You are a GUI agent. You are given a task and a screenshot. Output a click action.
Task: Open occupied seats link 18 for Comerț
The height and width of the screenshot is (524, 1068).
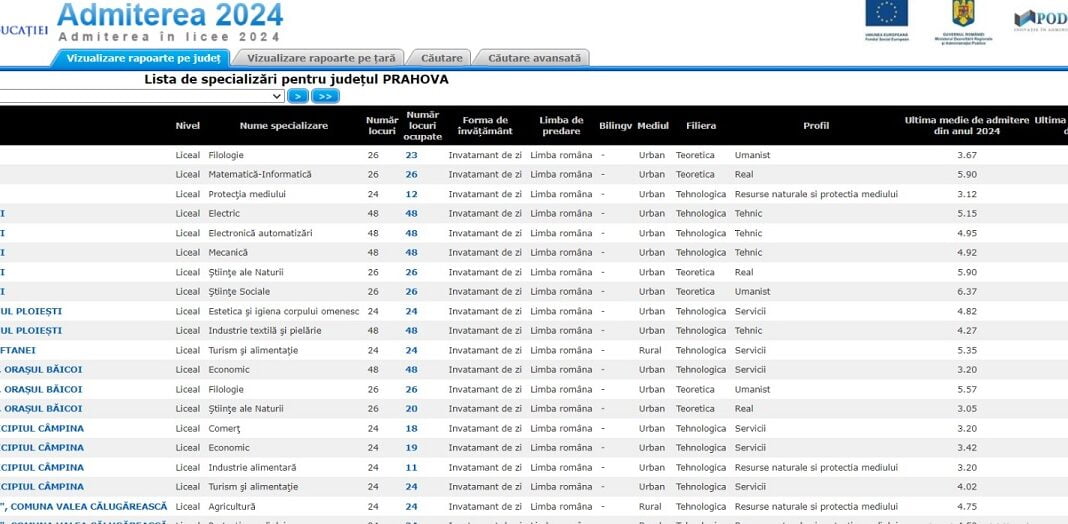[411, 429]
